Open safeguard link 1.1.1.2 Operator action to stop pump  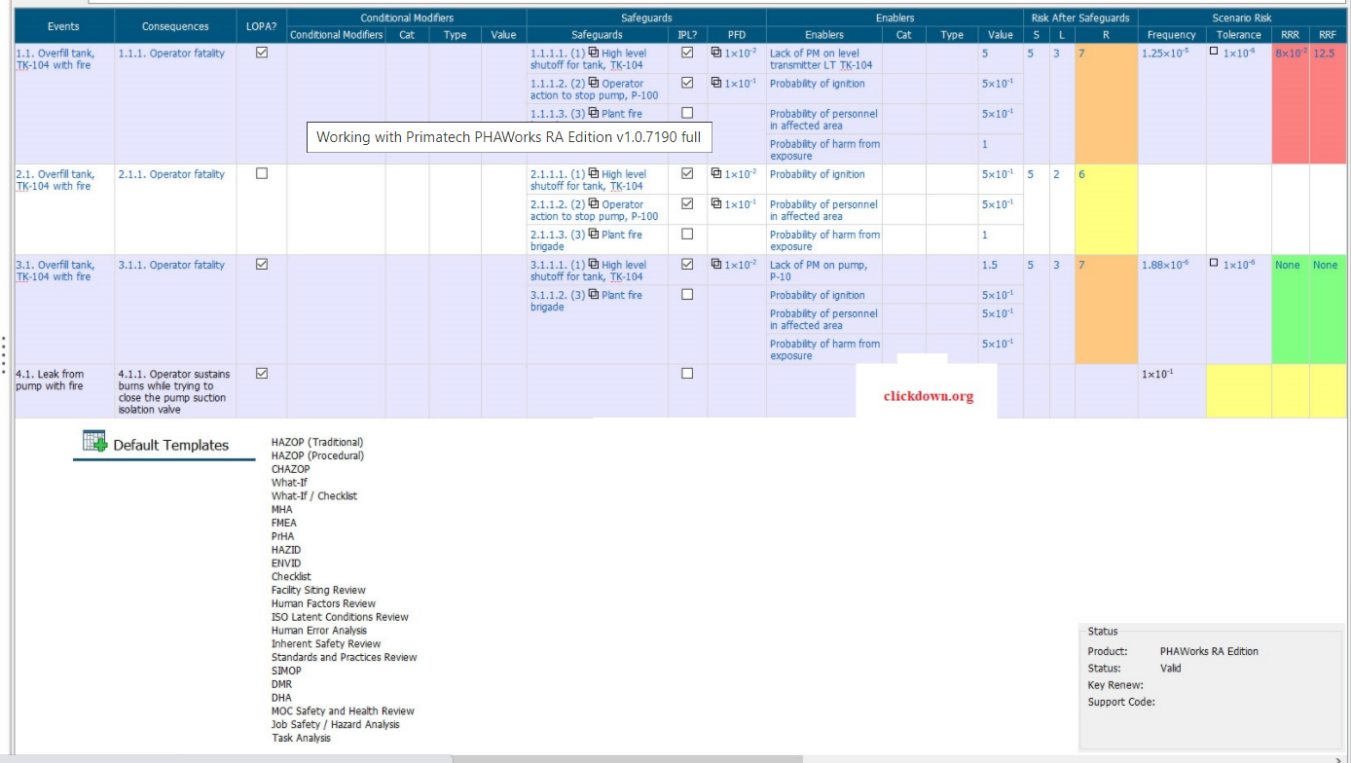coord(594,90)
